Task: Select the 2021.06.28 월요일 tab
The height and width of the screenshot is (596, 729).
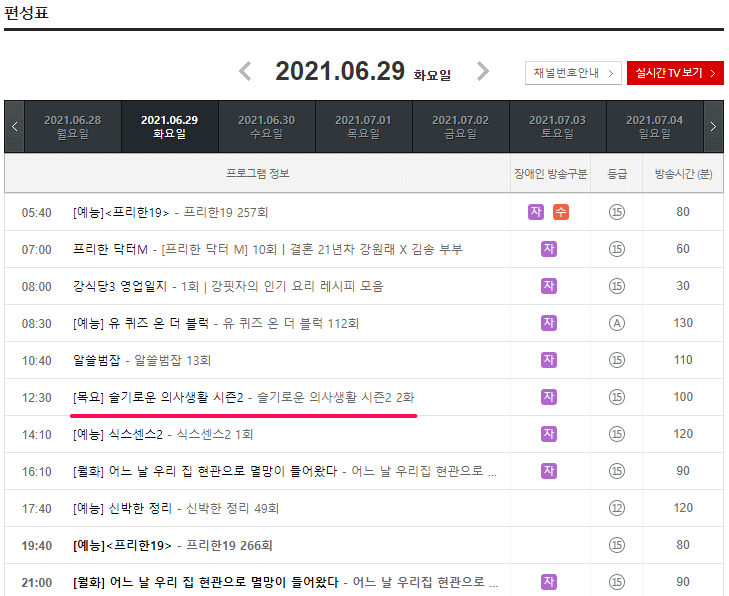Action: [73, 126]
